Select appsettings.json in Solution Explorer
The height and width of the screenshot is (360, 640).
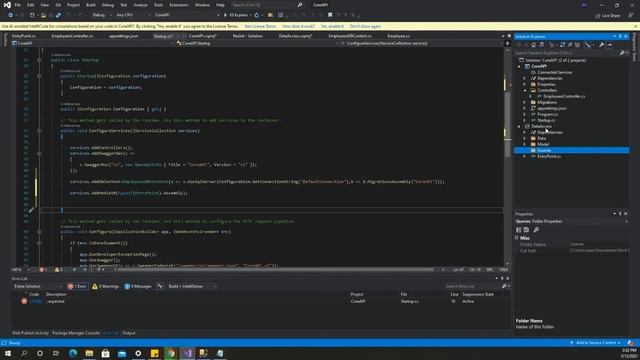tap(551, 109)
